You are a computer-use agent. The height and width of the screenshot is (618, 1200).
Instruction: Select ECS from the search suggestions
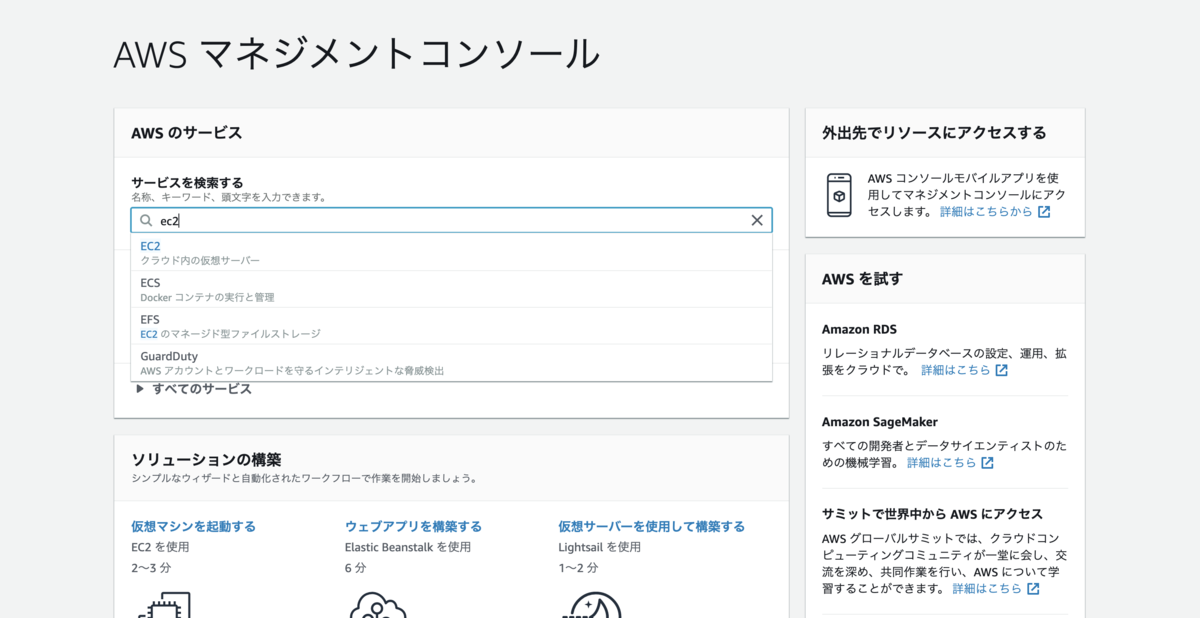[451, 289]
